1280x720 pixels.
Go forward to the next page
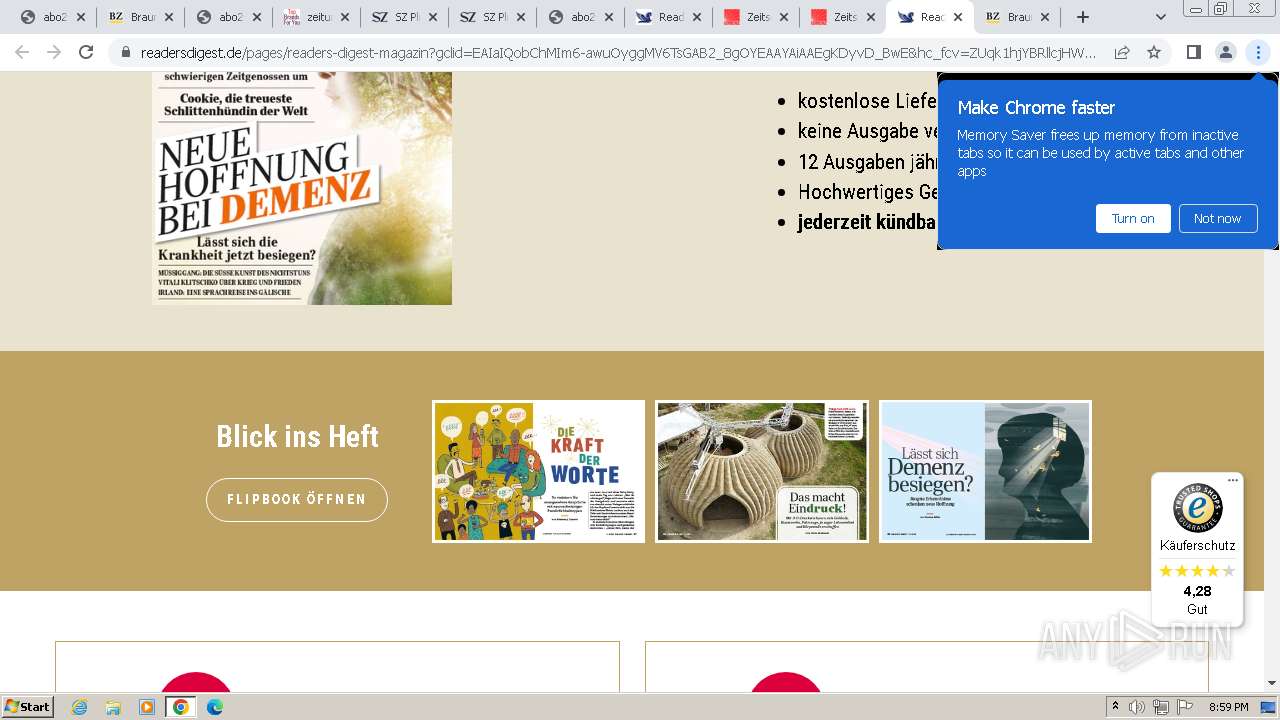pos(54,52)
